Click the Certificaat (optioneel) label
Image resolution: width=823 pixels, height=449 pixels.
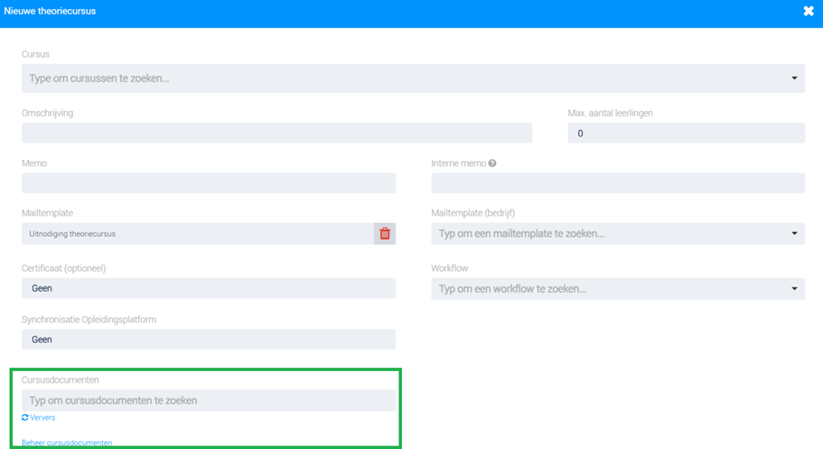point(64,268)
